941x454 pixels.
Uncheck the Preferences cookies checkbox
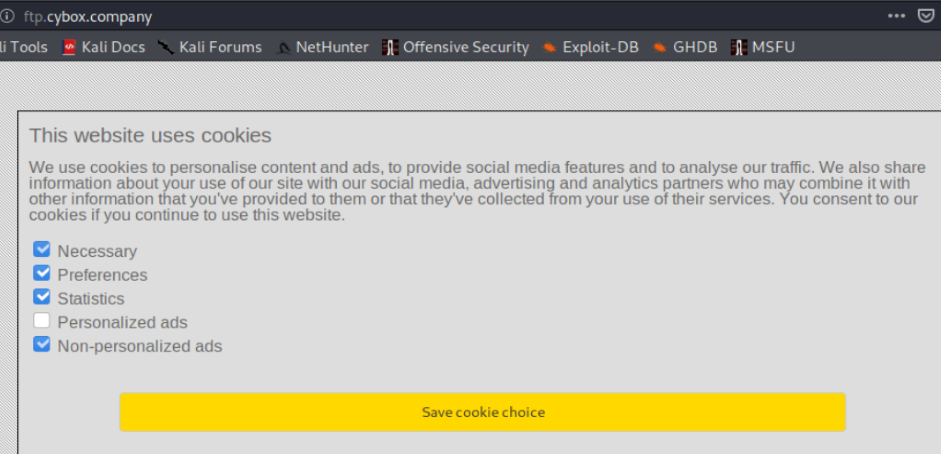tap(41, 273)
